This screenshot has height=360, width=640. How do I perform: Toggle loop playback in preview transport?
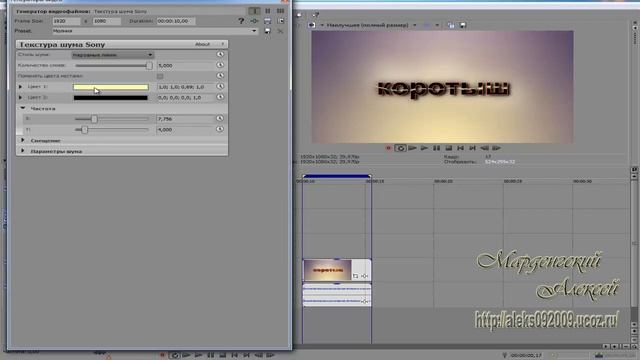400,148
